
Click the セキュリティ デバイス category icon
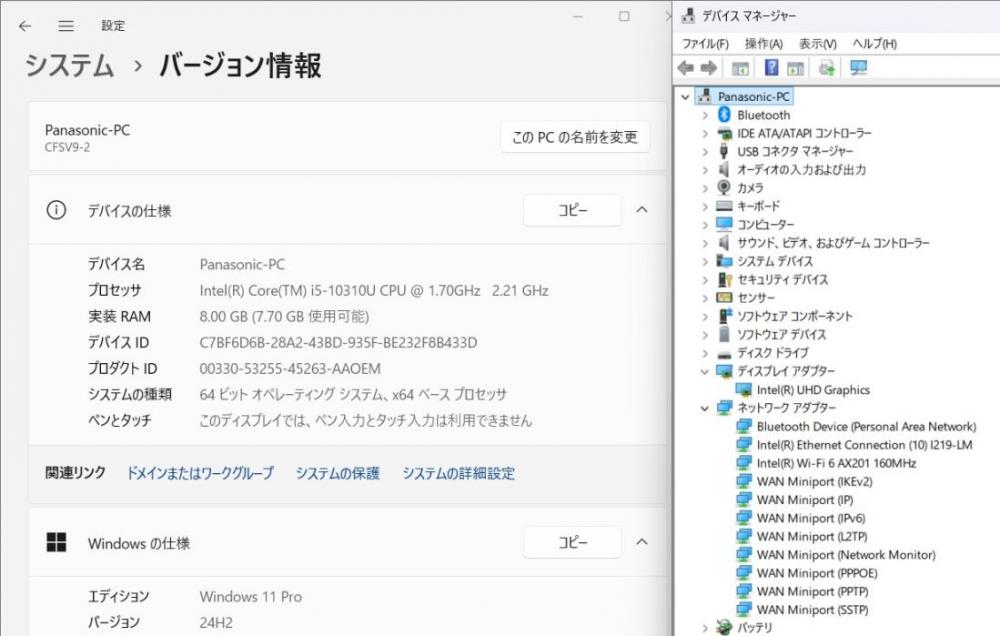724,279
